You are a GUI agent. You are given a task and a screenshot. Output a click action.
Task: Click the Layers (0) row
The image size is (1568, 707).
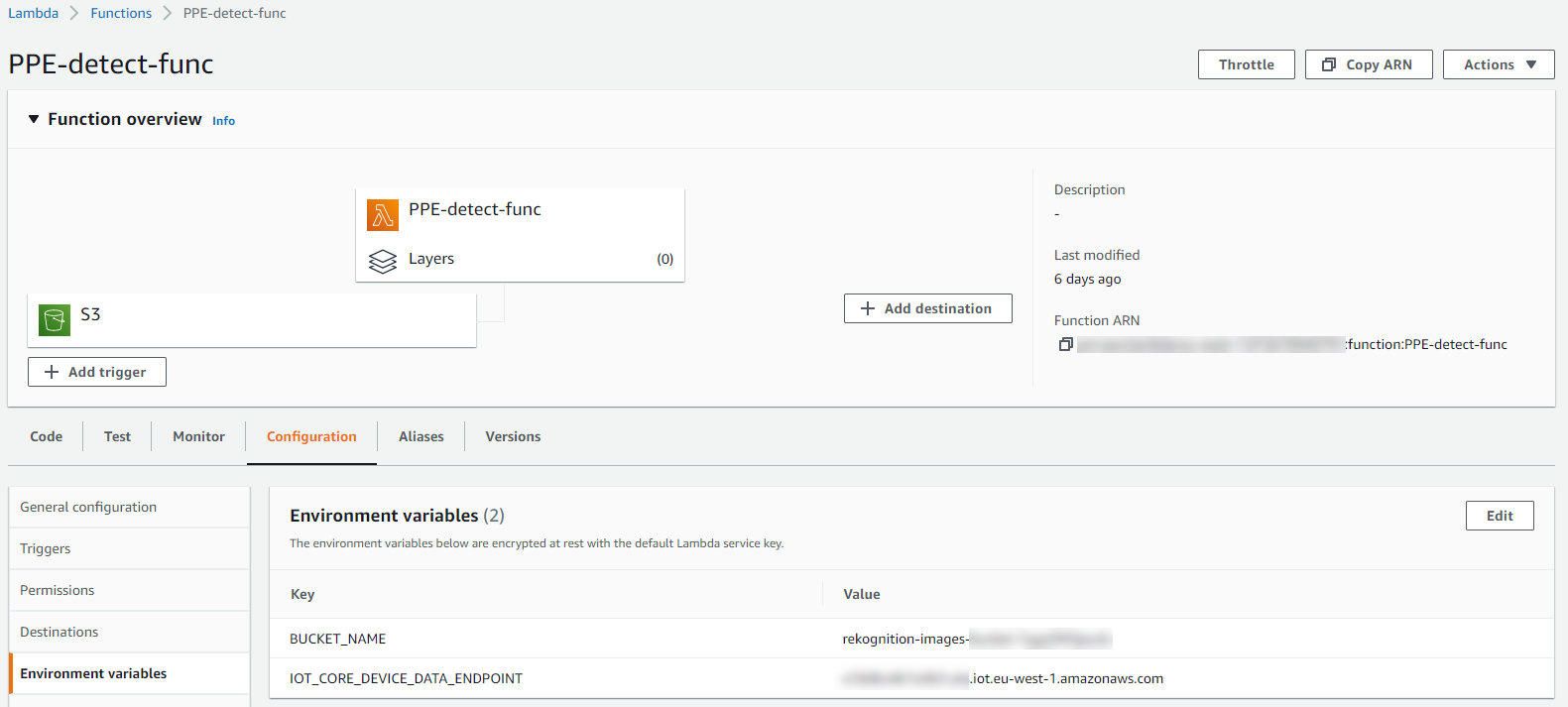click(520, 259)
